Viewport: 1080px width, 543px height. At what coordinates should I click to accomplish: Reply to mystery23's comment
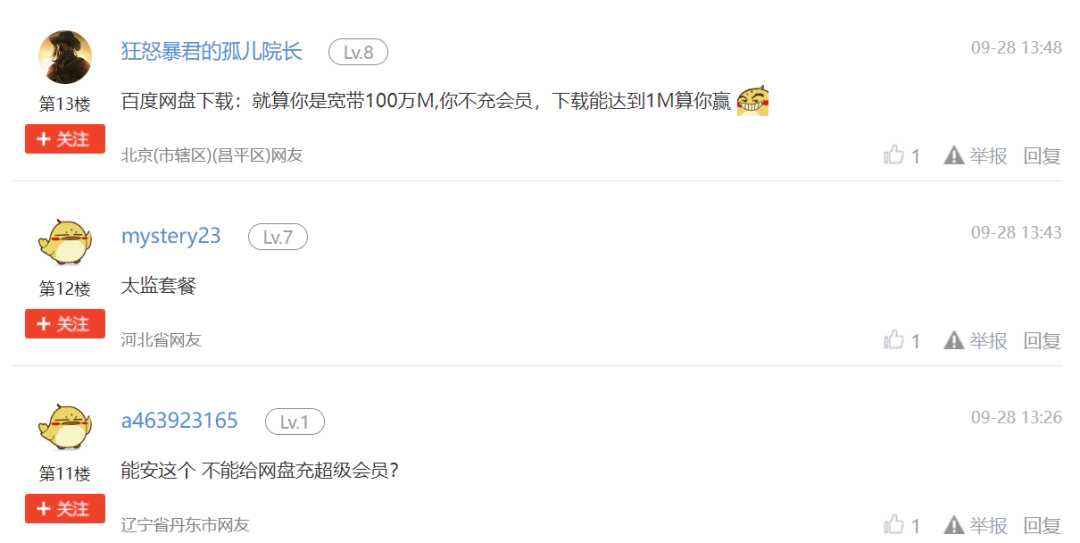coord(1041,340)
